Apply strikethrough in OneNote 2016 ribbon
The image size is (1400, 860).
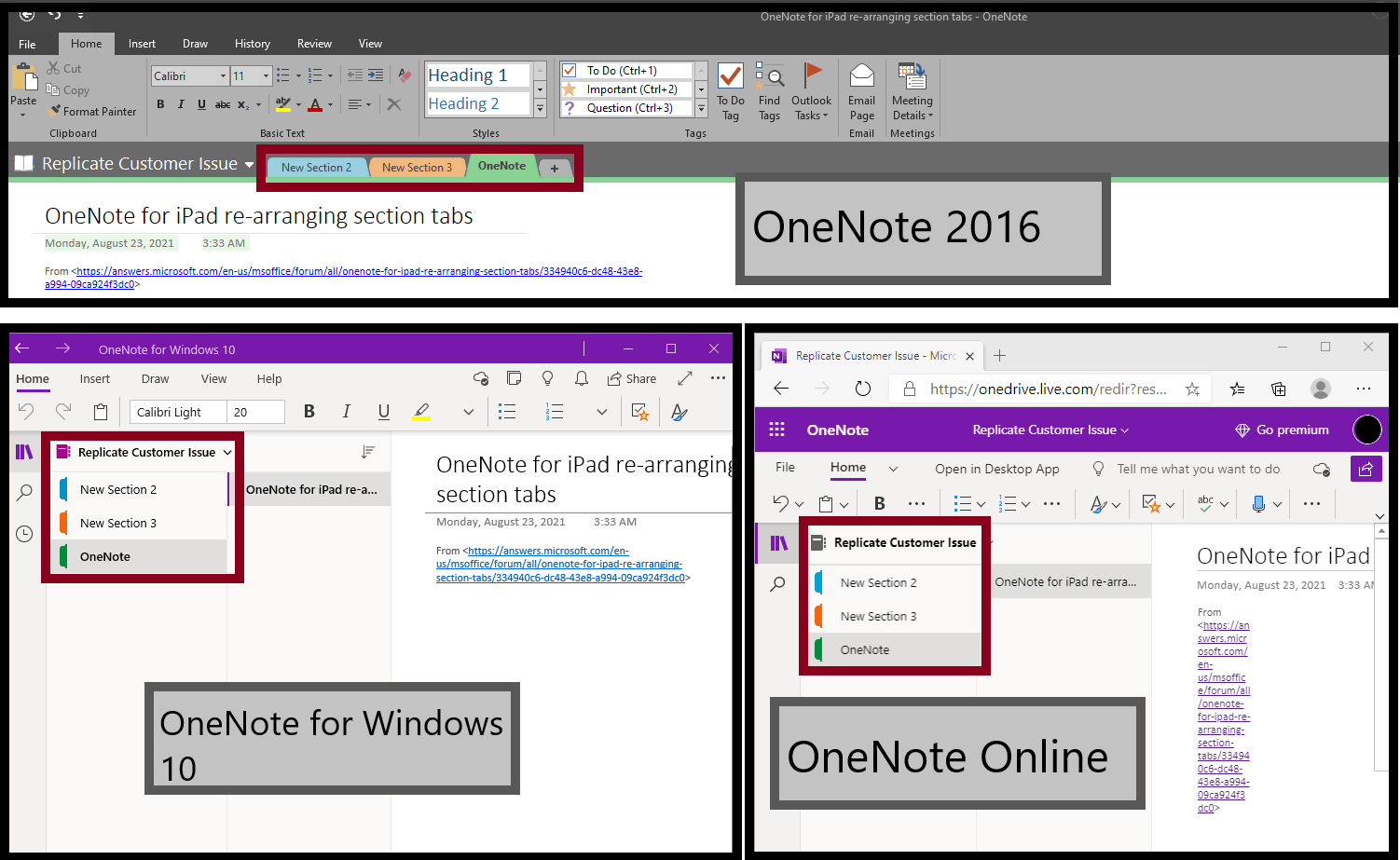click(223, 104)
